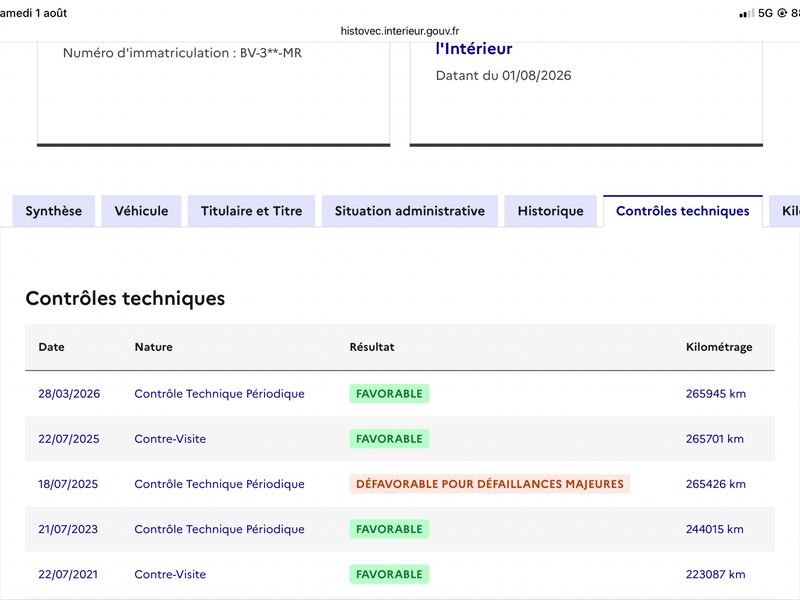Image resolution: width=800 pixels, height=600 pixels.
Task: Click the 18/07/2025 date cell
Action: click(x=68, y=484)
